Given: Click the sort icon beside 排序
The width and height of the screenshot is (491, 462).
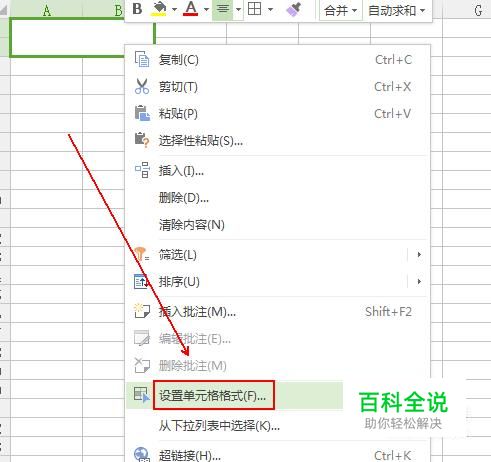Looking at the screenshot, I should (x=141, y=281).
